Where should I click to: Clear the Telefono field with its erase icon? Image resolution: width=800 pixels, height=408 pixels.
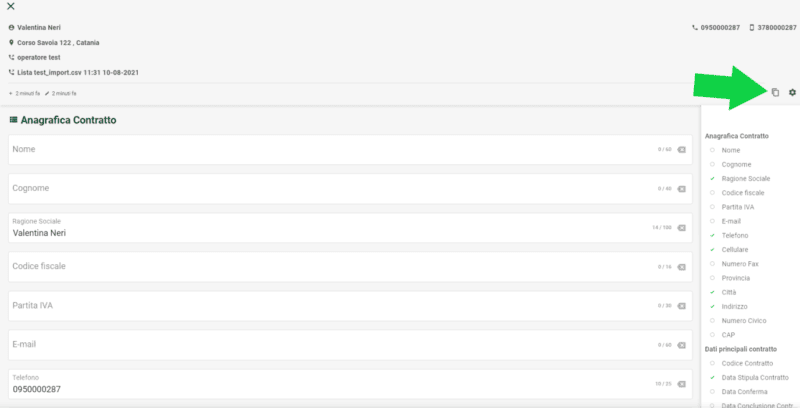(x=681, y=384)
